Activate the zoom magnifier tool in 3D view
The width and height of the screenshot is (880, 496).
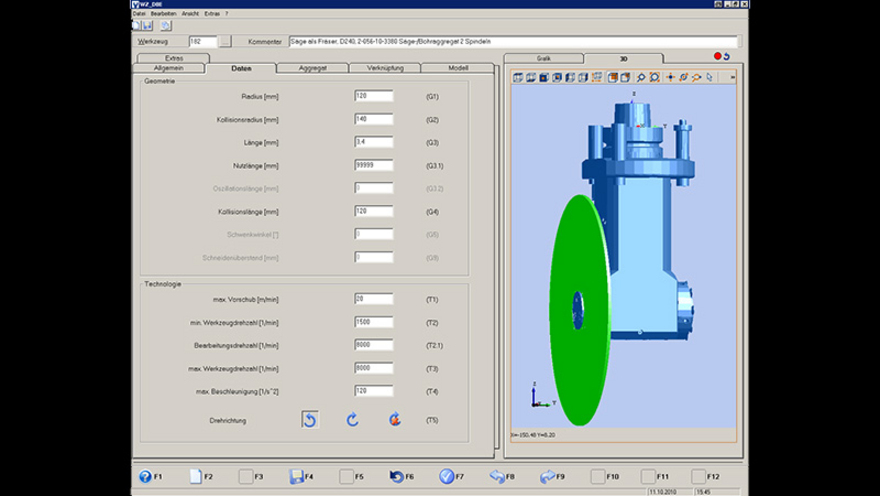point(641,77)
